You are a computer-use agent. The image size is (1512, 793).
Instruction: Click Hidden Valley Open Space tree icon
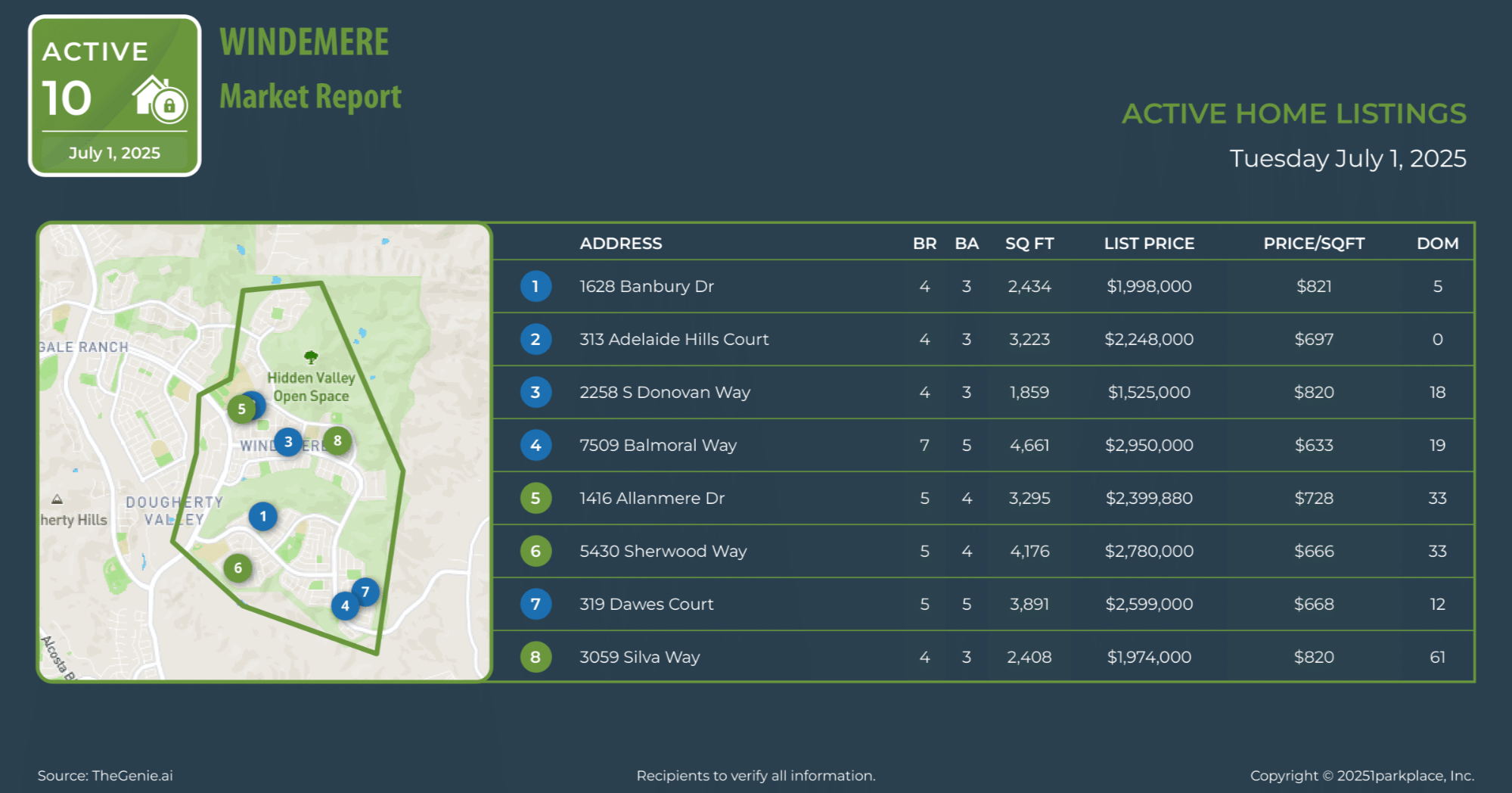[x=311, y=357]
